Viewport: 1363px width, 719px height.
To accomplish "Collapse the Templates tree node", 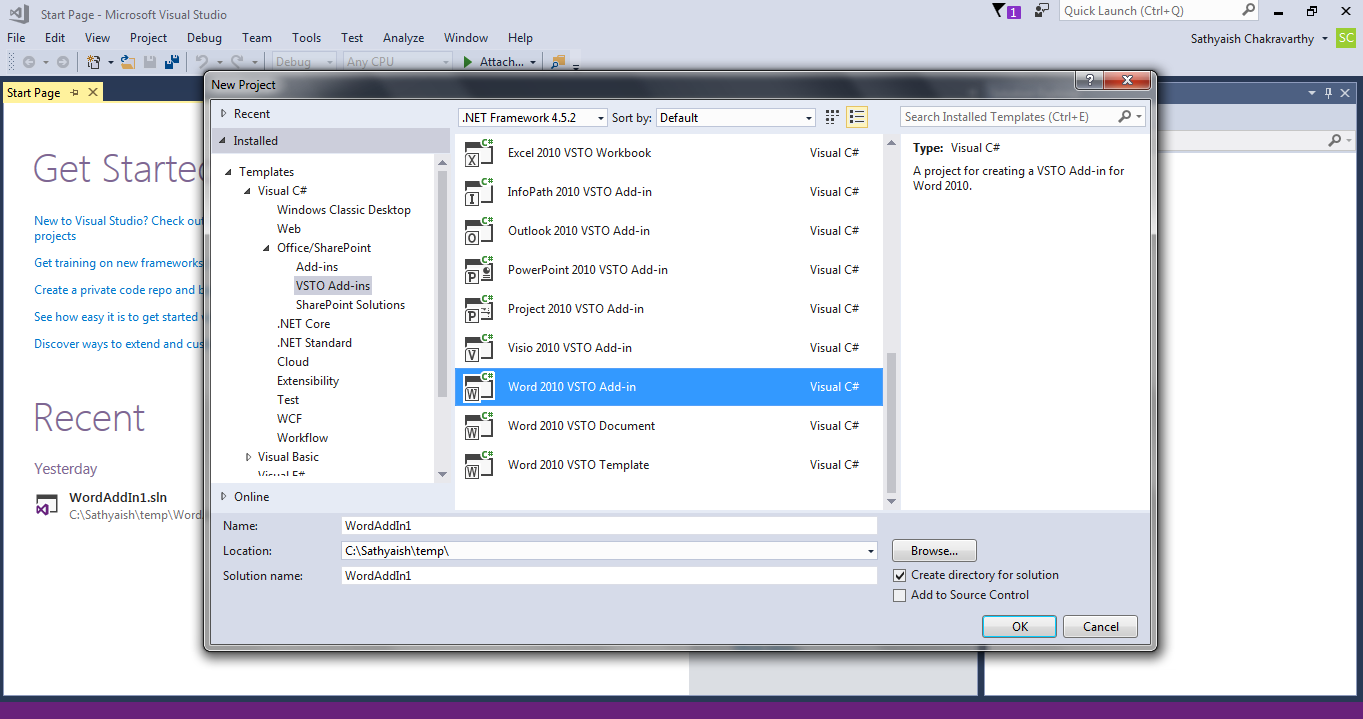I will tap(230, 172).
